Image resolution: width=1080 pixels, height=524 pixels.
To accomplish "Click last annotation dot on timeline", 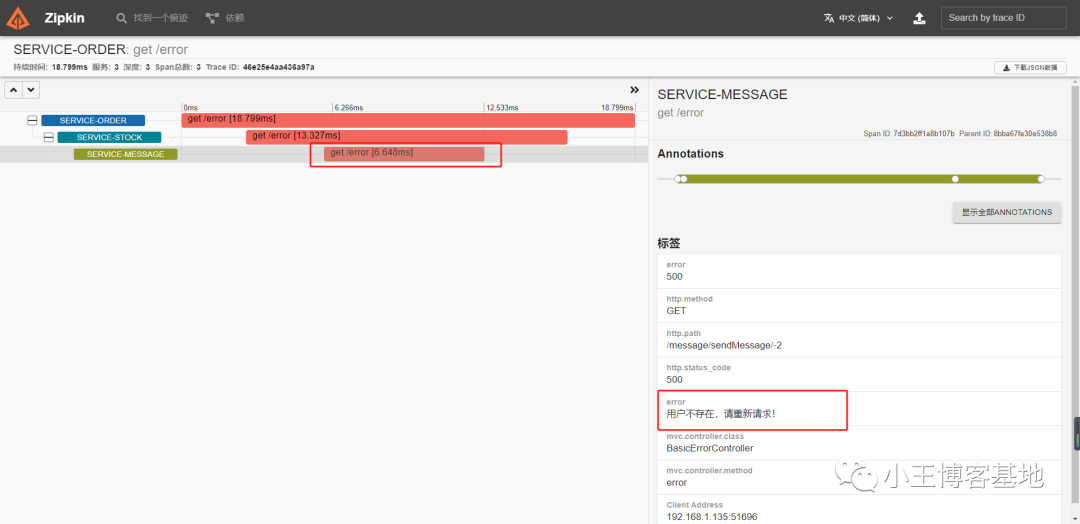I will [x=1041, y=179].
